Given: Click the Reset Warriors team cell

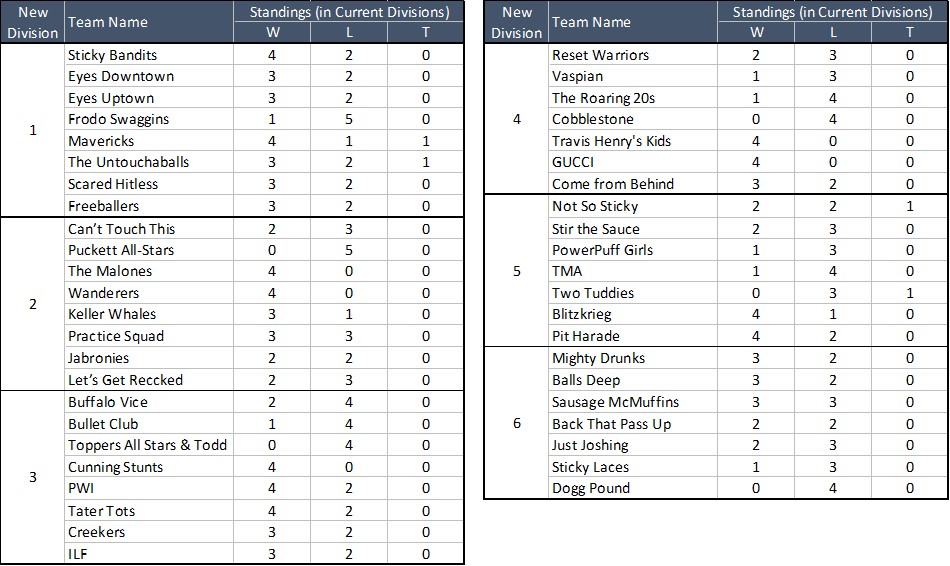Looking at the screenshot, I should pos(600,55).
